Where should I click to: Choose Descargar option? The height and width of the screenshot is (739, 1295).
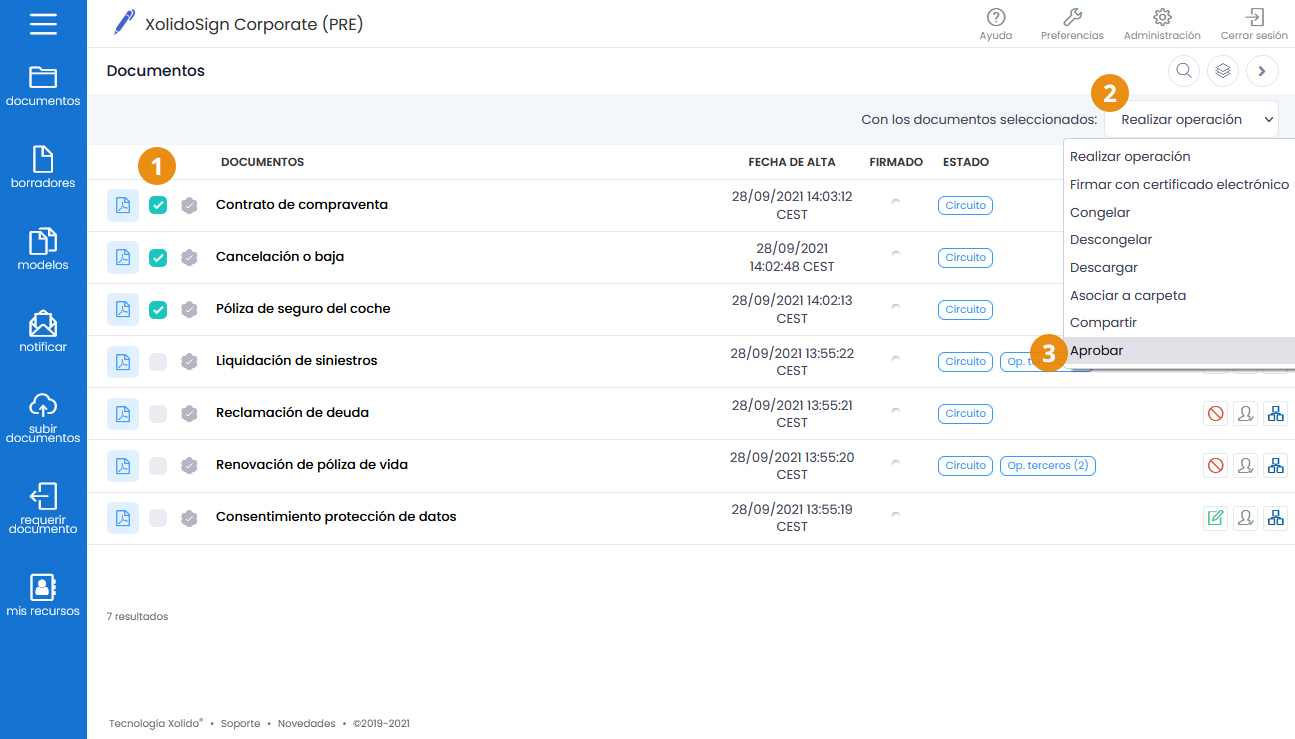[1179, 268]
